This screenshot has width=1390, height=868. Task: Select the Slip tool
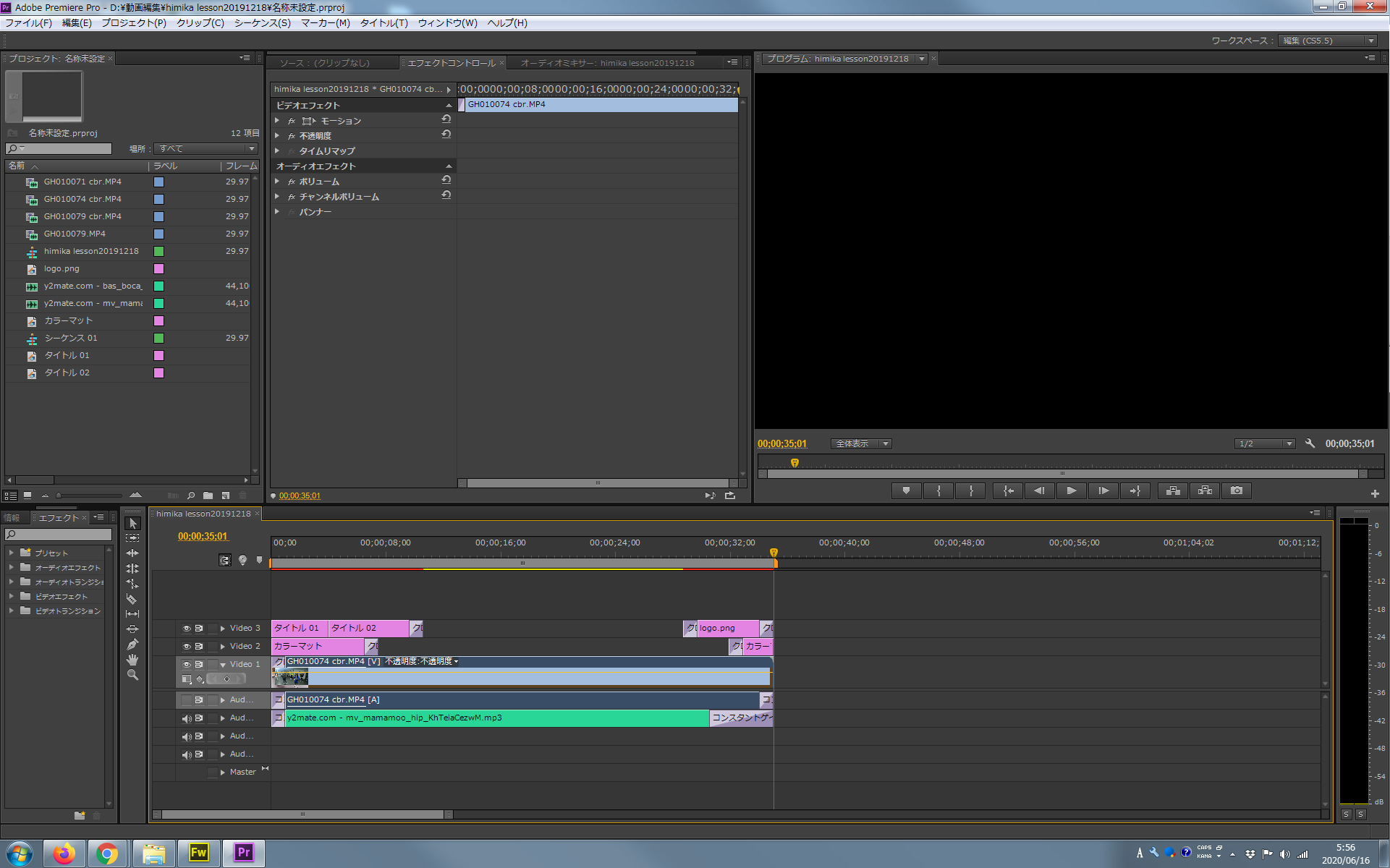pos(132,614)
